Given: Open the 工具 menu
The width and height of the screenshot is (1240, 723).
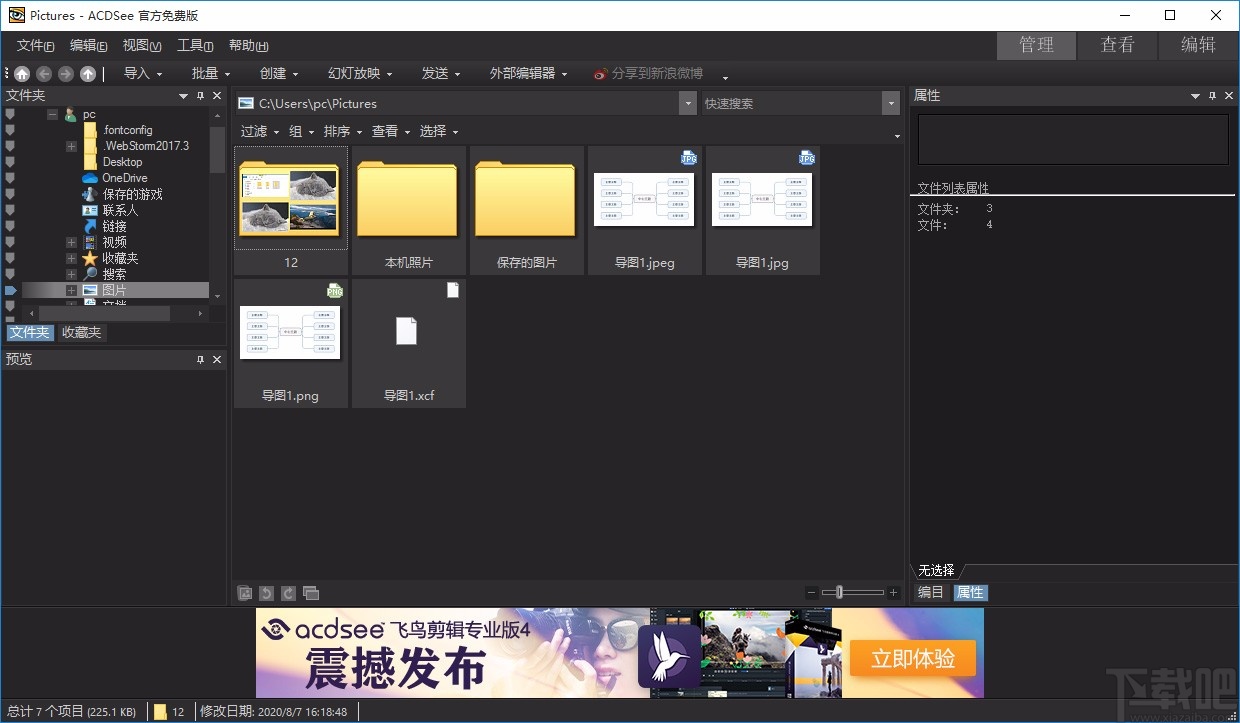Looking at the screenshot, I should pos(194,45).
